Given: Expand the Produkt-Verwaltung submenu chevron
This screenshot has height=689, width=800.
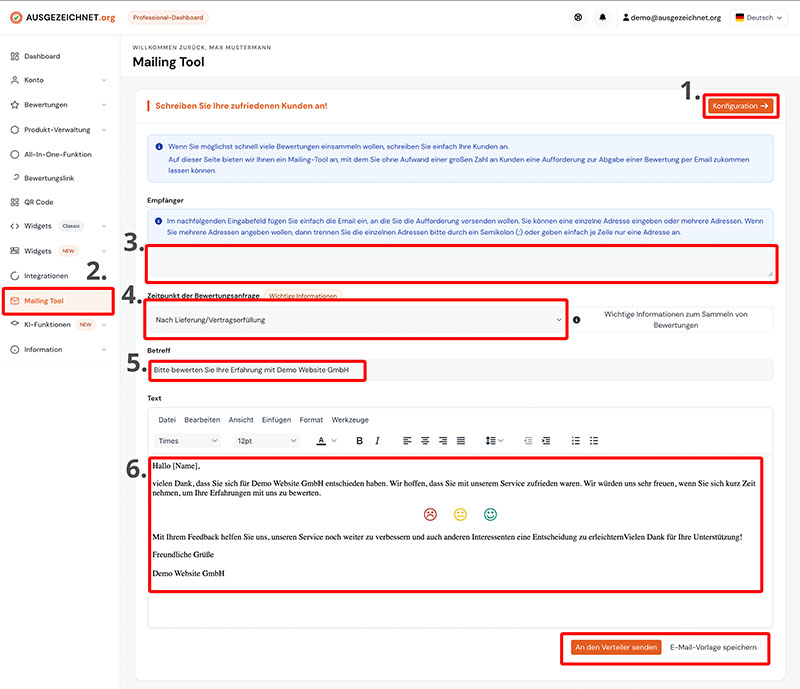Looking at the screenshot, I should (x=104, y=130).
